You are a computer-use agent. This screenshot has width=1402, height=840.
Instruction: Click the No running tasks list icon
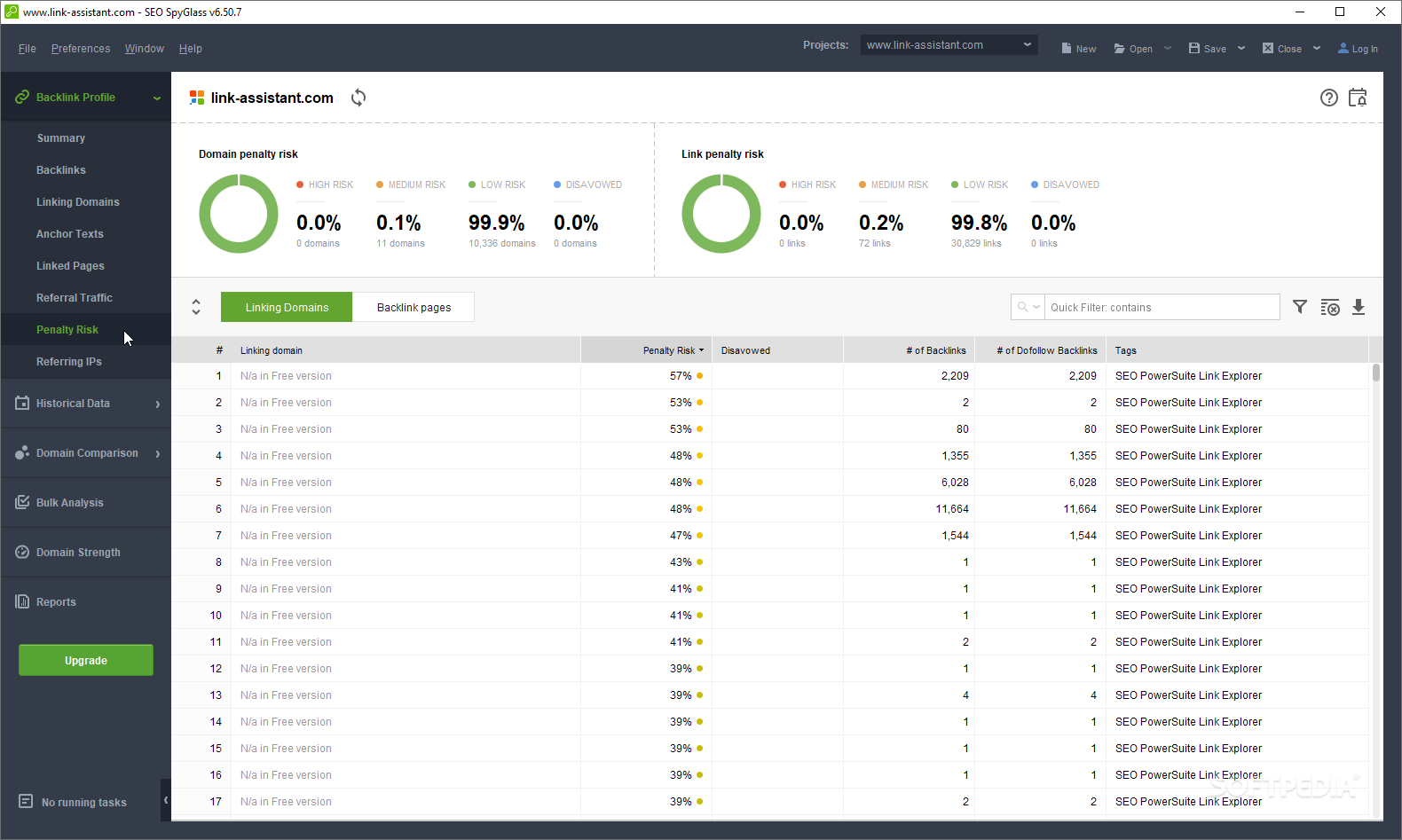point(26,801)
